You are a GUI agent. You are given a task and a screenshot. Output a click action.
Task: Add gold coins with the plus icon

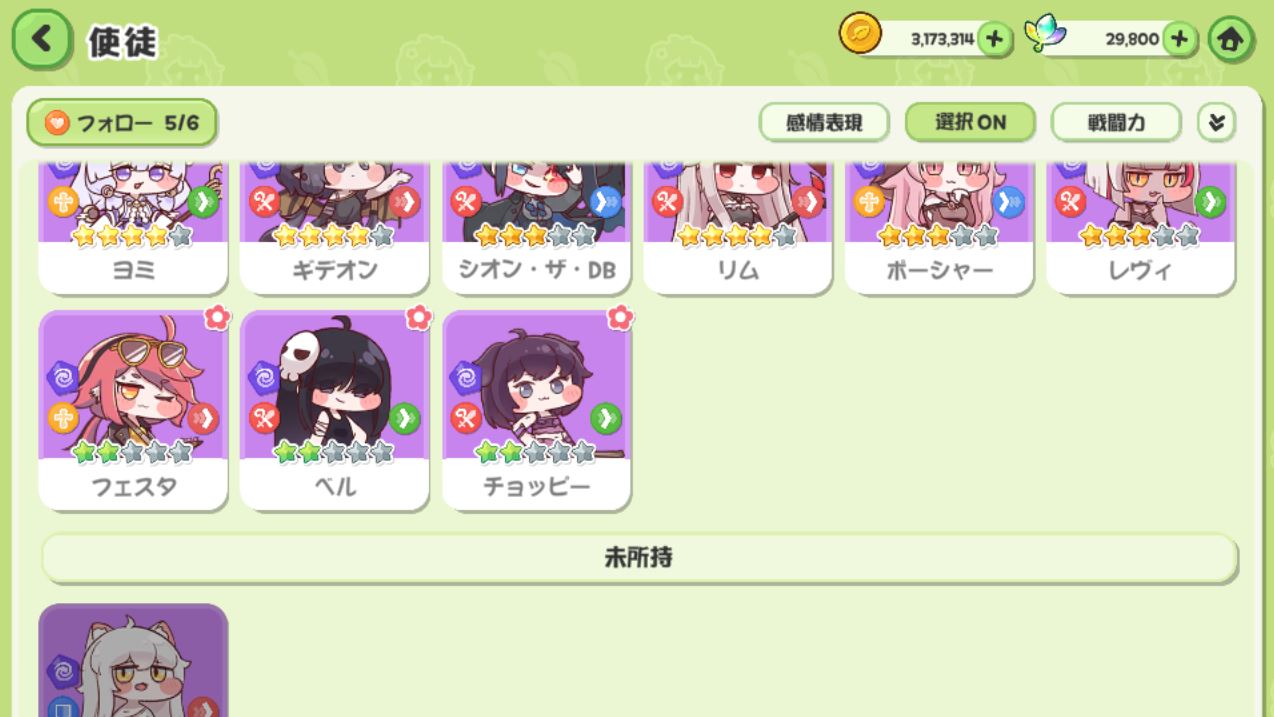coord(994,39)
